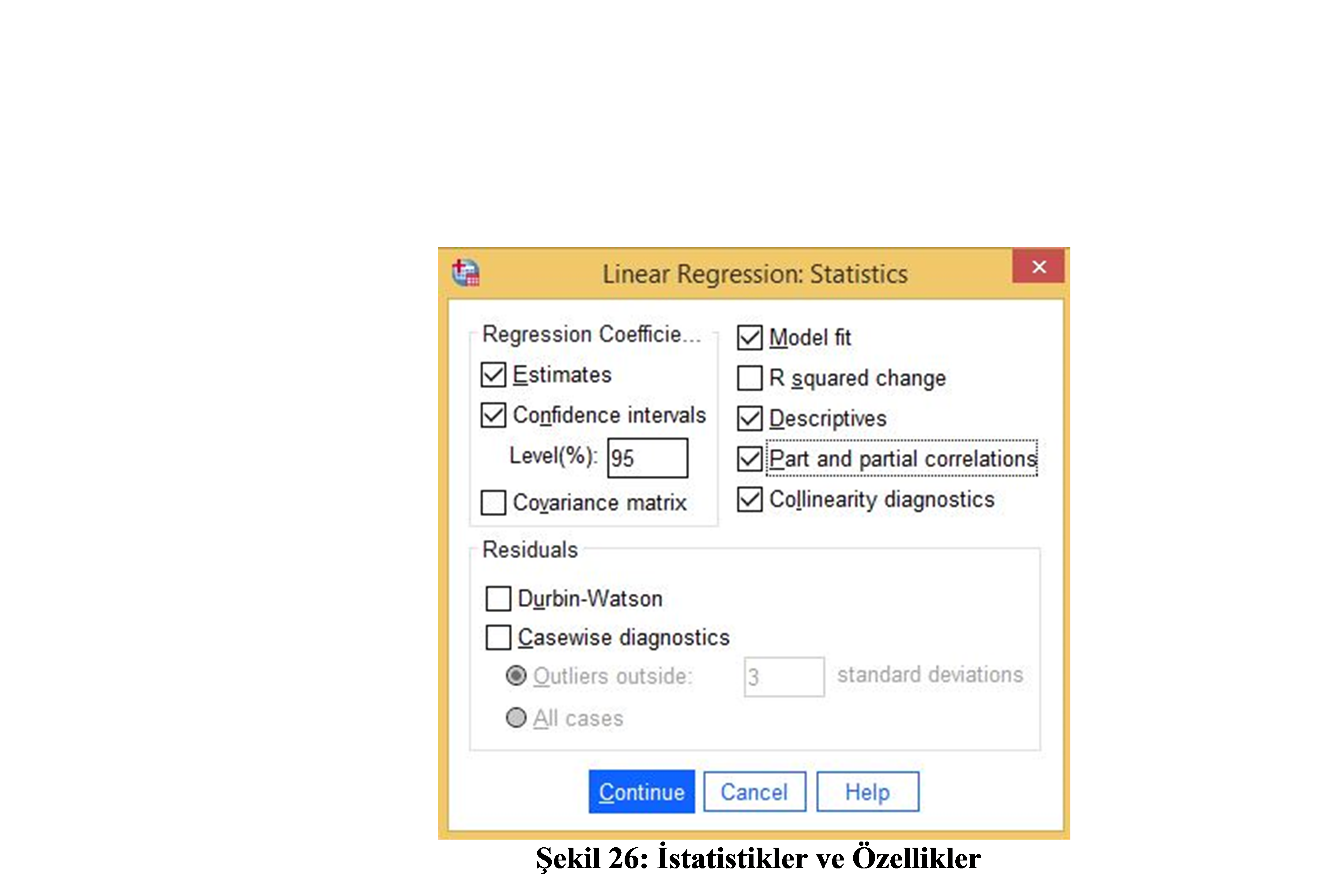
Task: Click the standard deviations field showing 3
Action: point(784,677)
